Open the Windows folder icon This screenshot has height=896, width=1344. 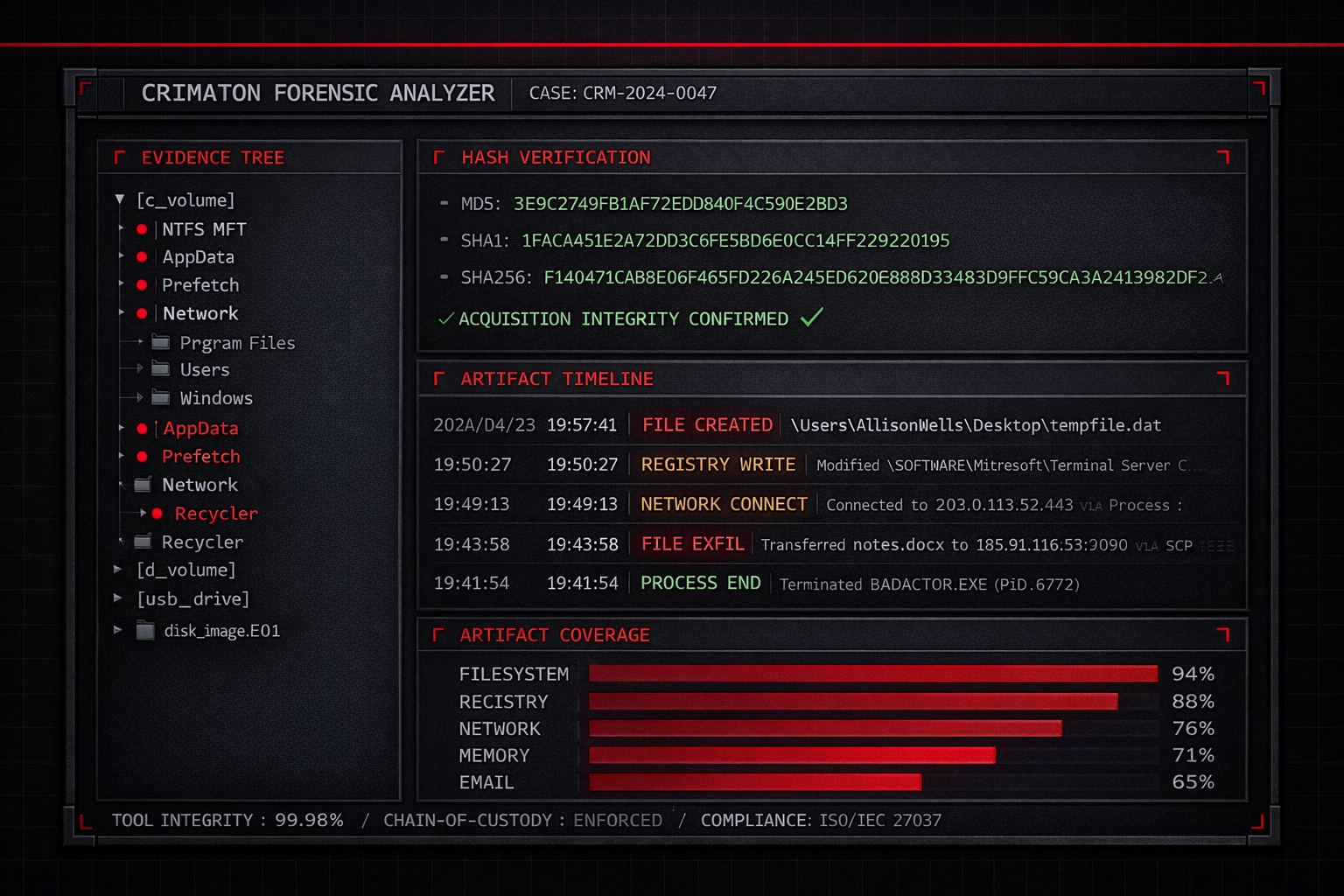[161, 398]
